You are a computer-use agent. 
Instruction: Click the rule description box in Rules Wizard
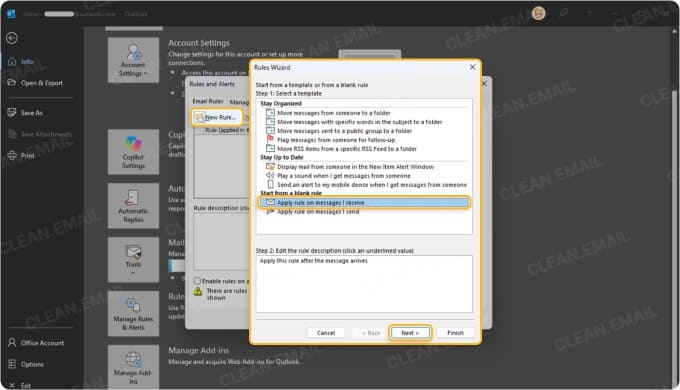(364, 284)
